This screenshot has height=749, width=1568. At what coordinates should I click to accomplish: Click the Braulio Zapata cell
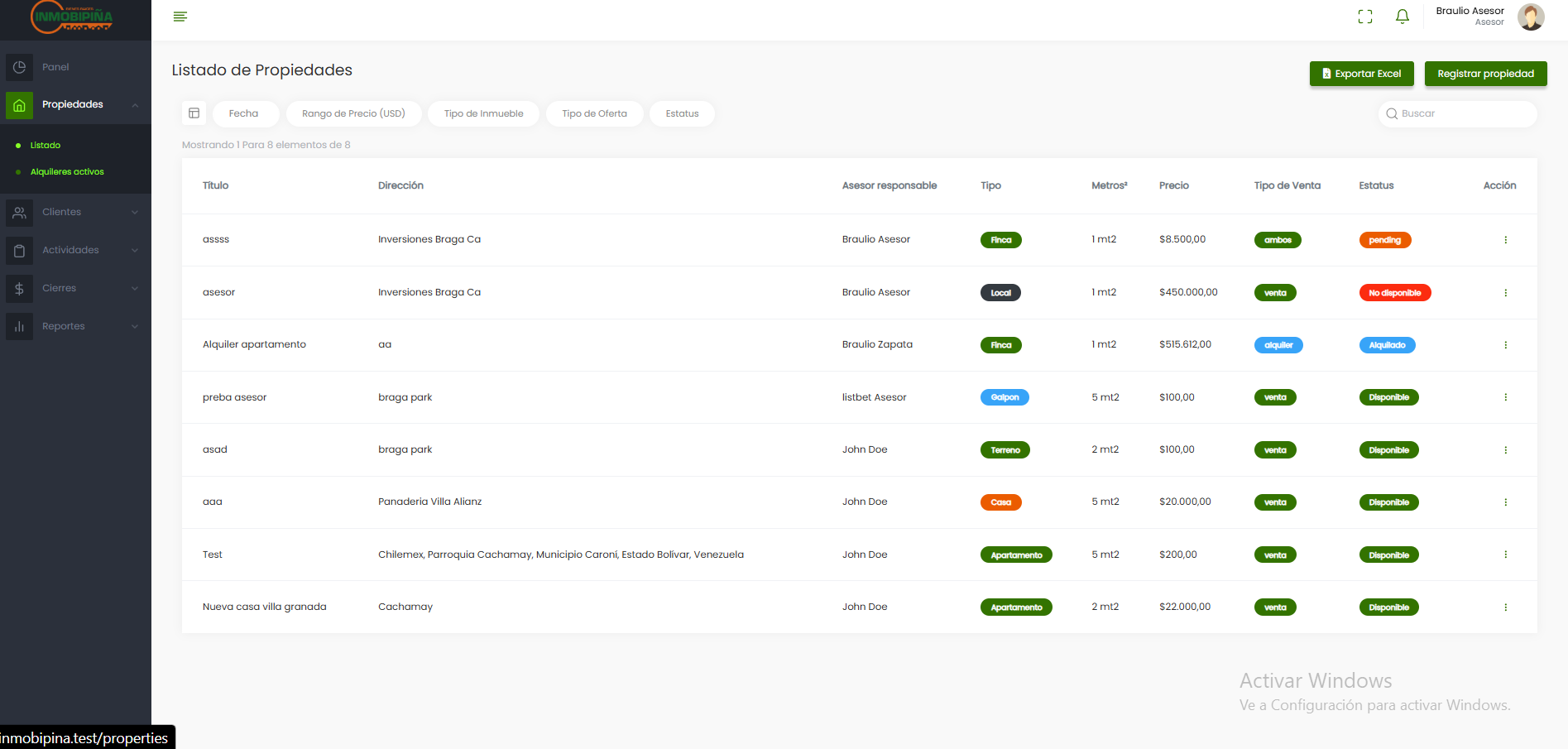[877, 344]
